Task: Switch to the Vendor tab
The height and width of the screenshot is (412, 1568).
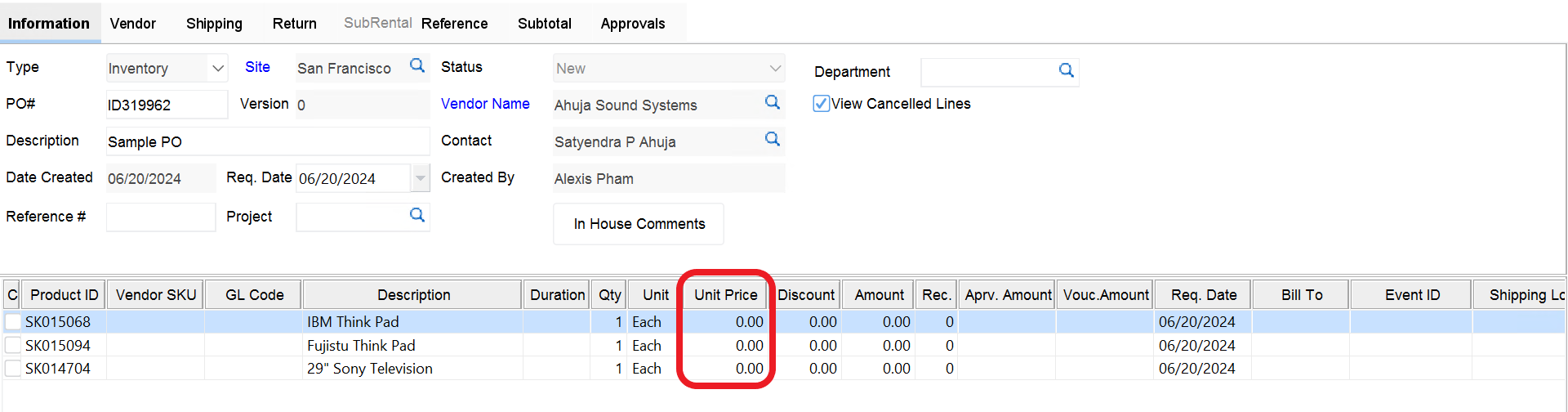Action: pyautogui.click(x=132, y=24)
